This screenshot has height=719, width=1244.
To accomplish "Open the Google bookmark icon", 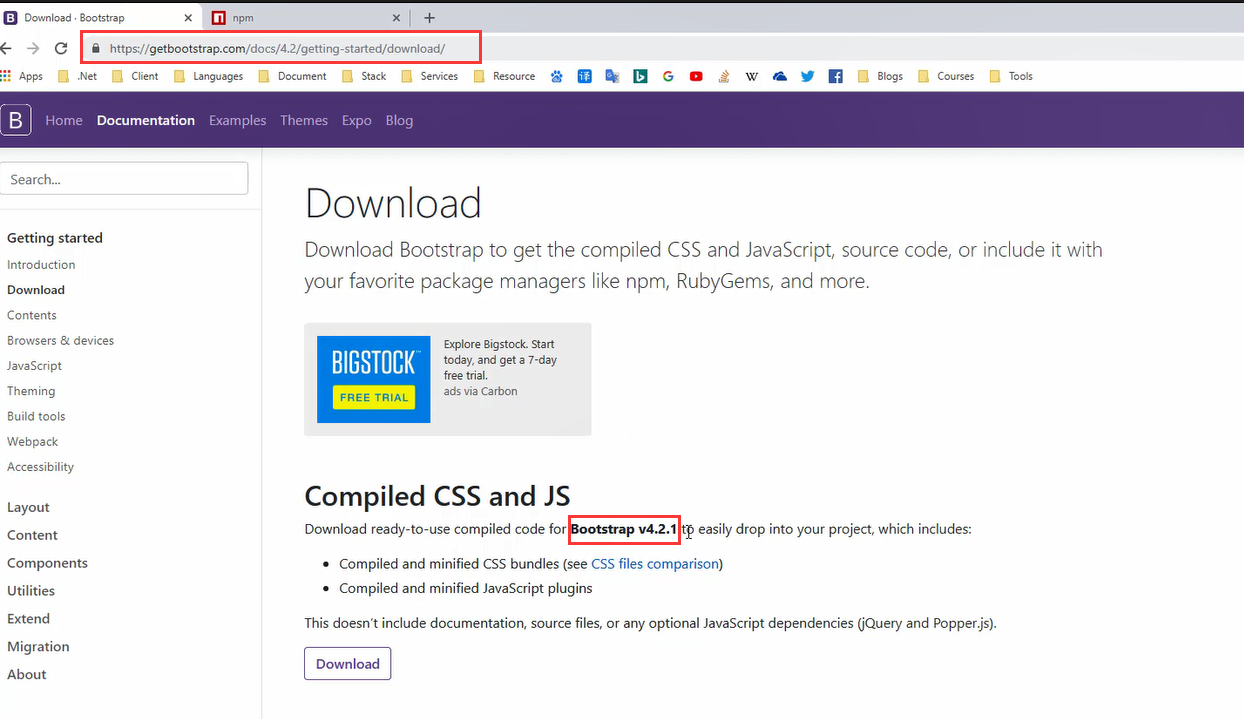I will pyautogui.click(x=668, y=76).
